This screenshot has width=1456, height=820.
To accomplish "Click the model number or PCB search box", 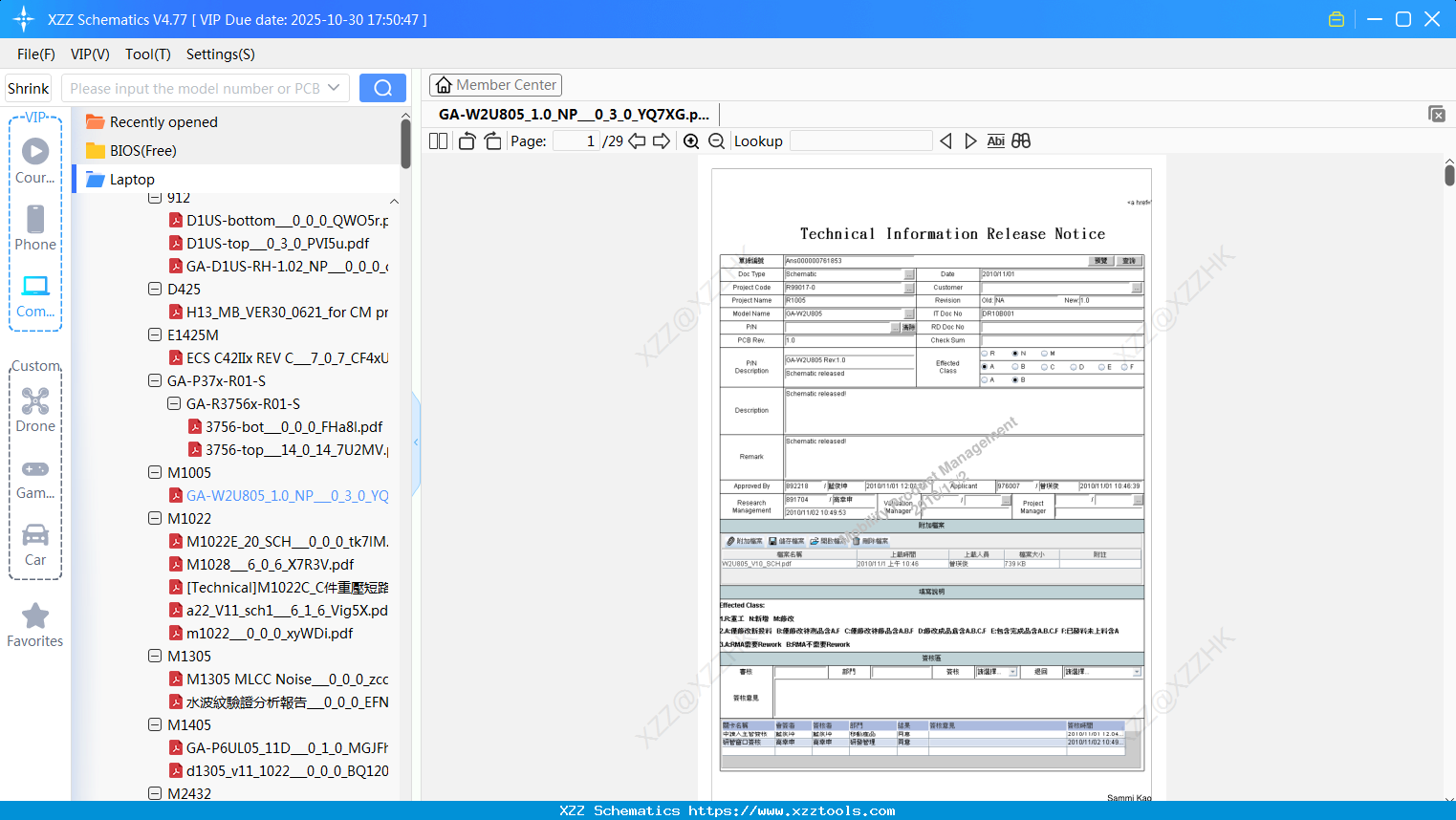I will 194,88.
